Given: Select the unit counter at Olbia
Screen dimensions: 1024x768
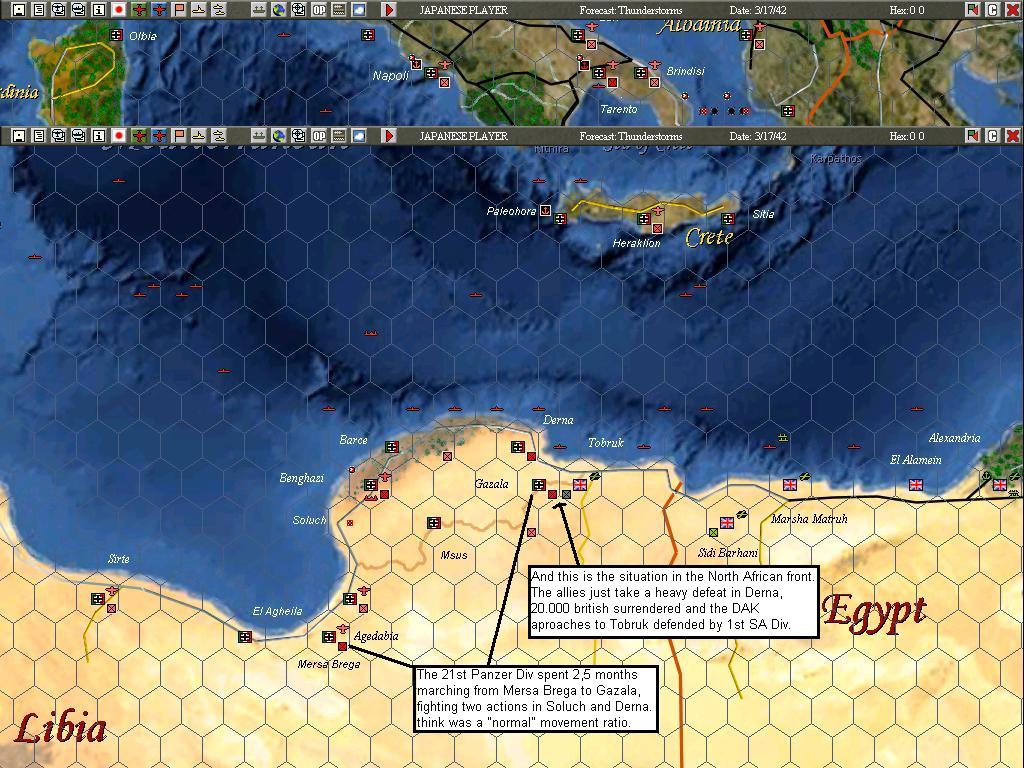Looking at the screenshot, I should 116,35.
